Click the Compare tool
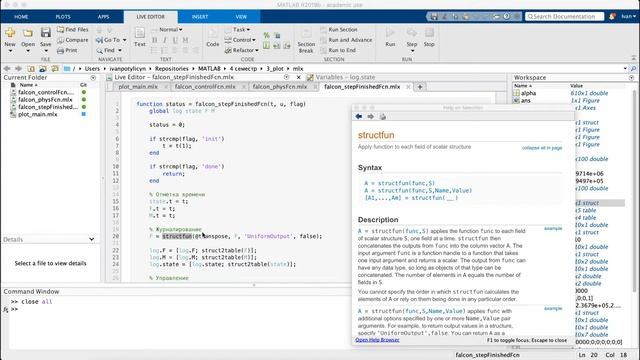640x360 pixels. [73, 40]
